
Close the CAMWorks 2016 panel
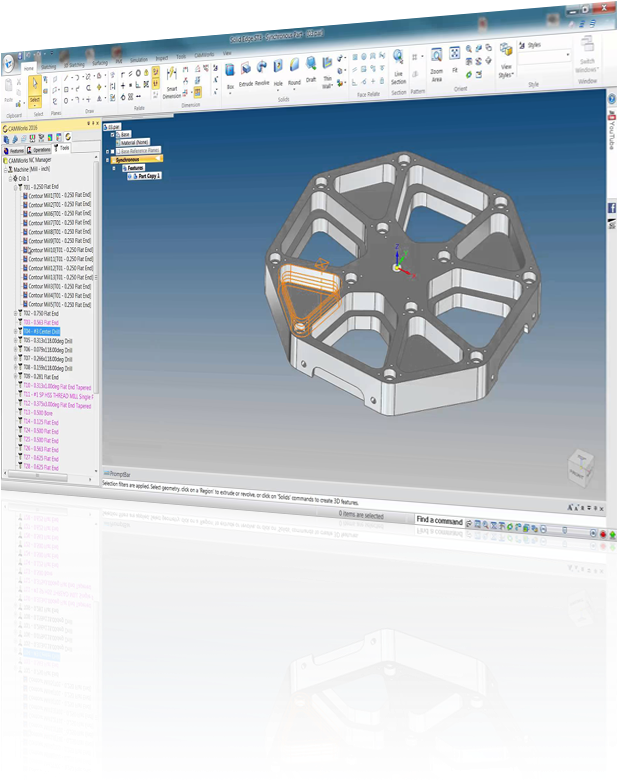pos(98,123)
